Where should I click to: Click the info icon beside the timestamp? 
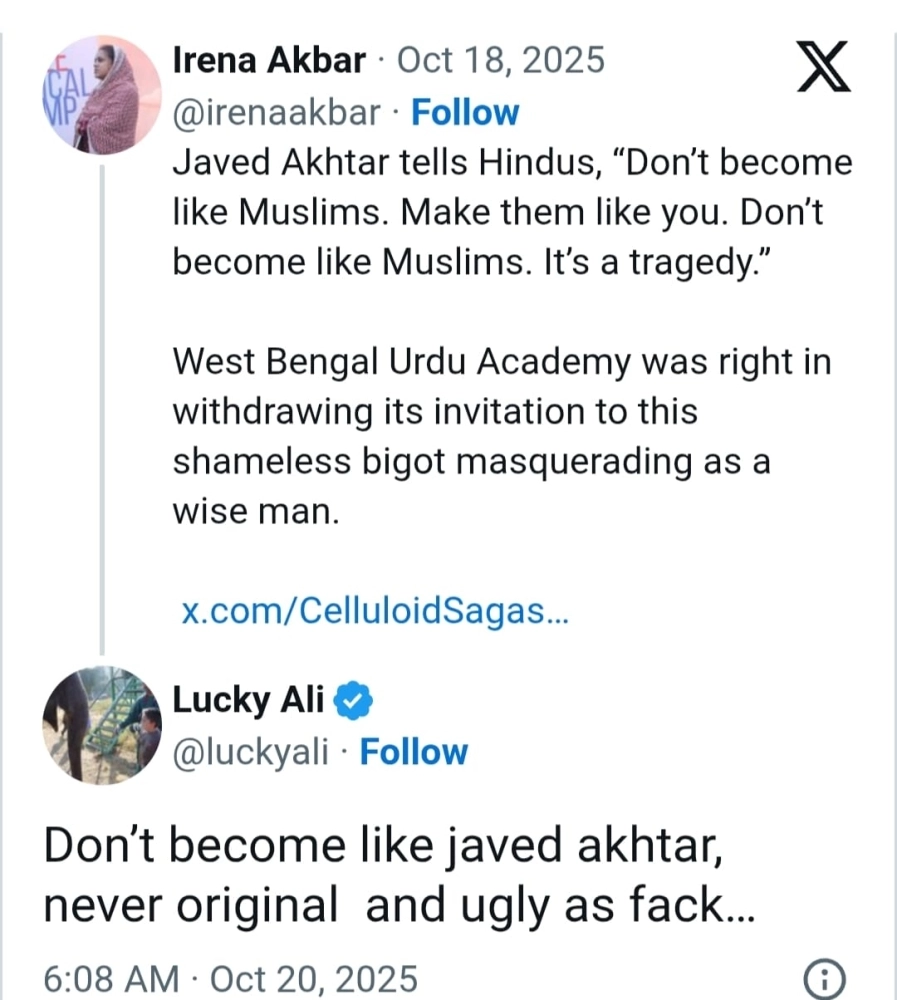824,977
